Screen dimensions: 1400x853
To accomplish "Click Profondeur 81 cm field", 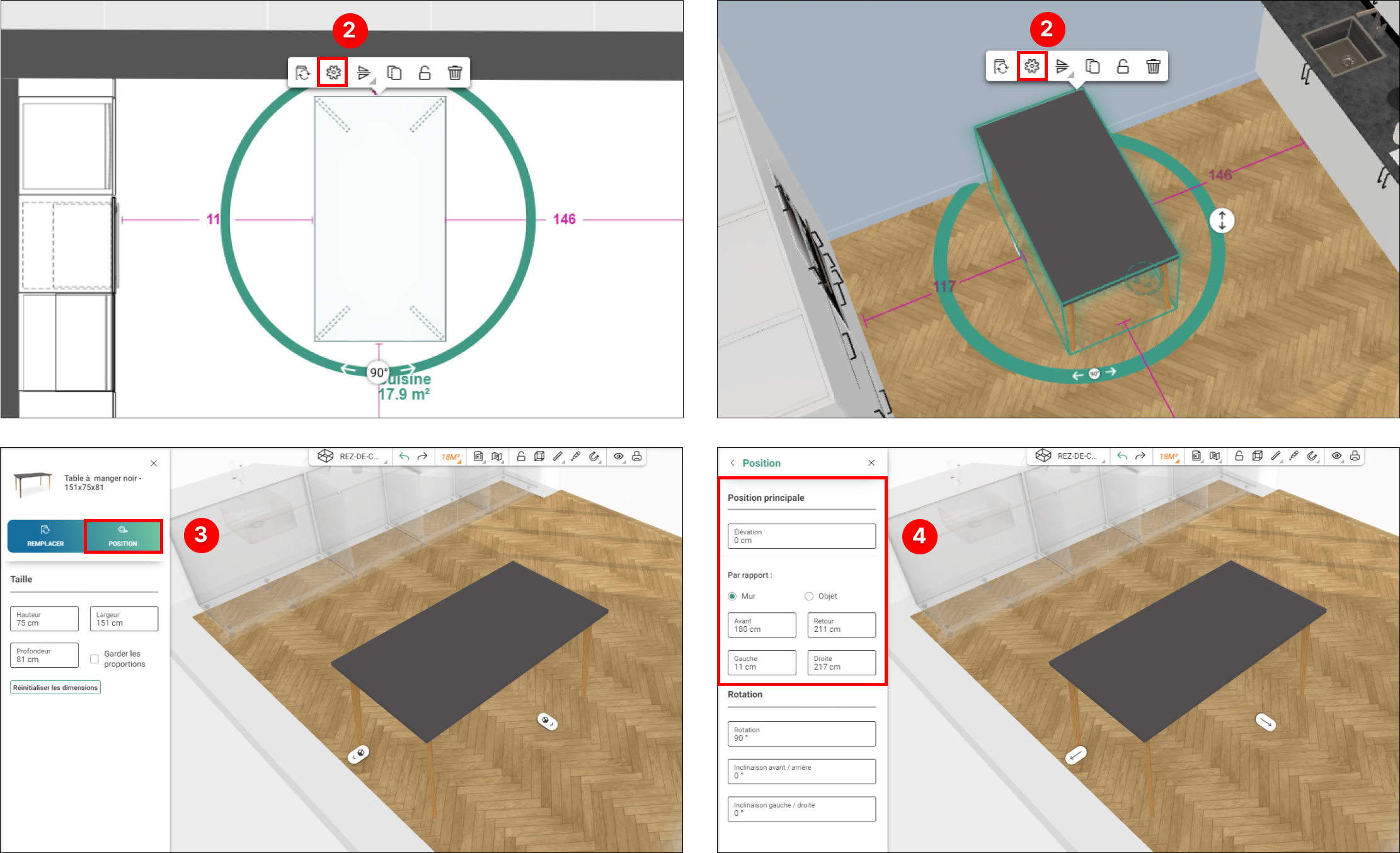I will point(44,655).
